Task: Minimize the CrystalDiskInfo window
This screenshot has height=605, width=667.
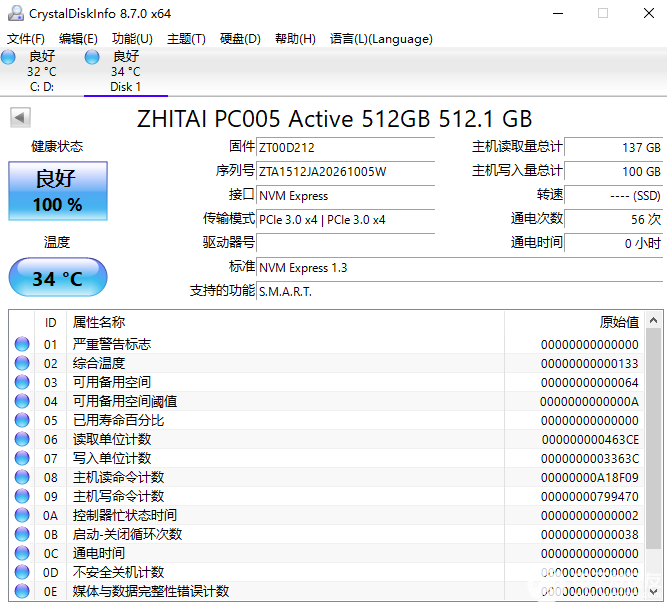Action: 558,14
